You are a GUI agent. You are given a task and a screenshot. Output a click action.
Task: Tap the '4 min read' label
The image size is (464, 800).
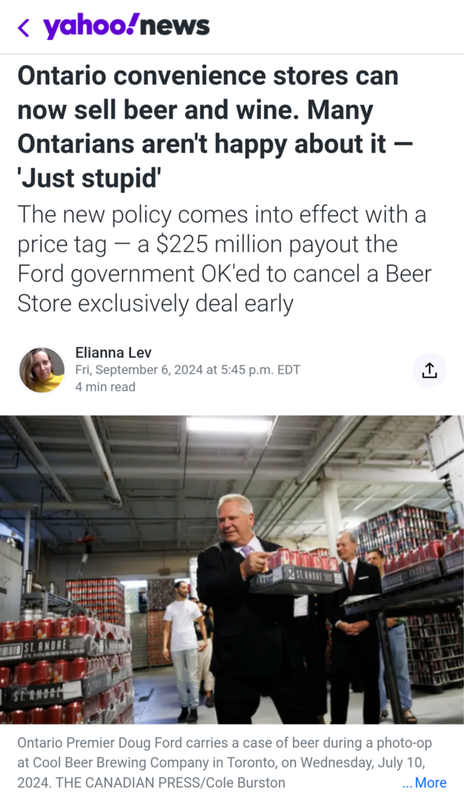[x=105, y=387]
